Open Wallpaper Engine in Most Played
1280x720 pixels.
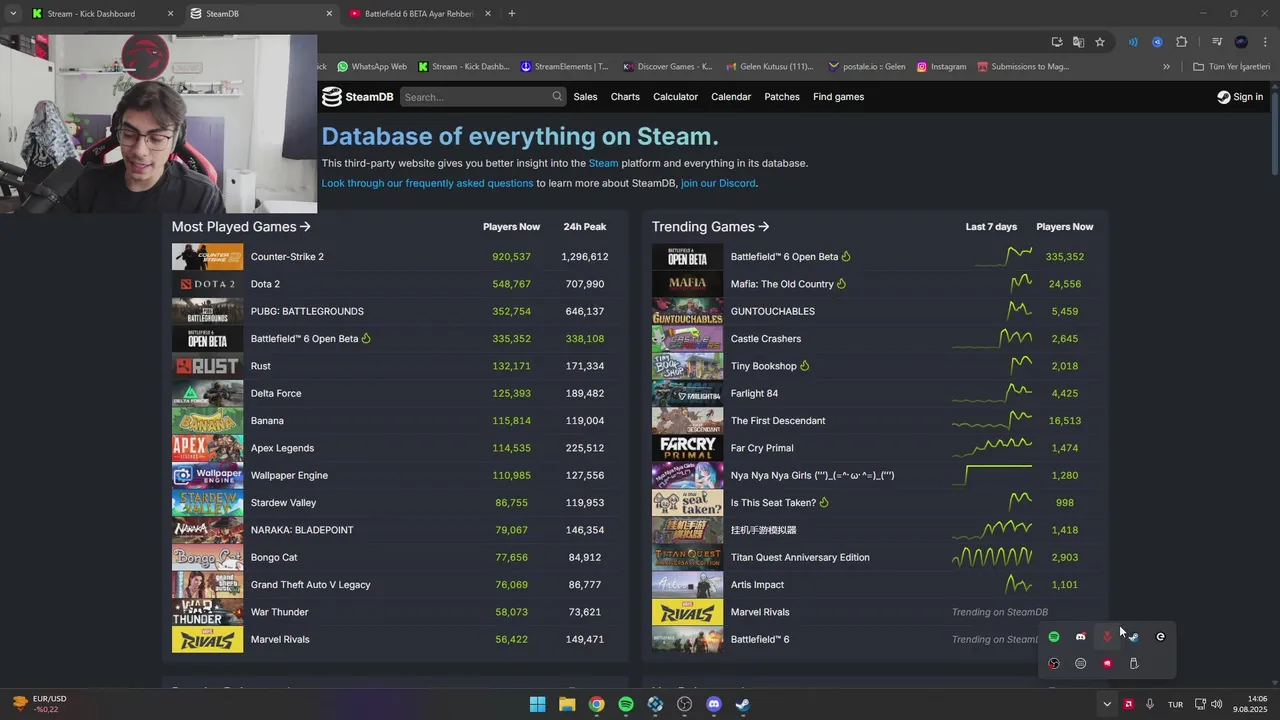pos(289,475)
